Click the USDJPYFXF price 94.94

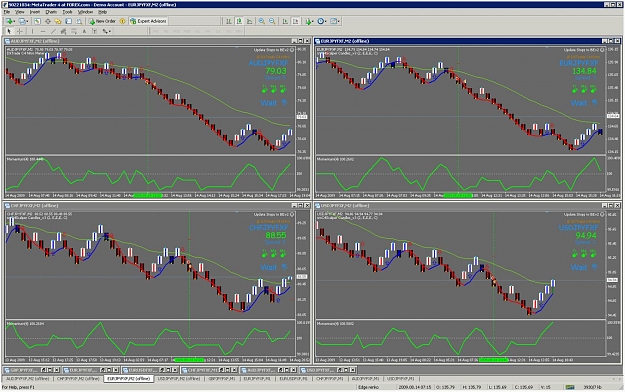point(586,235)
